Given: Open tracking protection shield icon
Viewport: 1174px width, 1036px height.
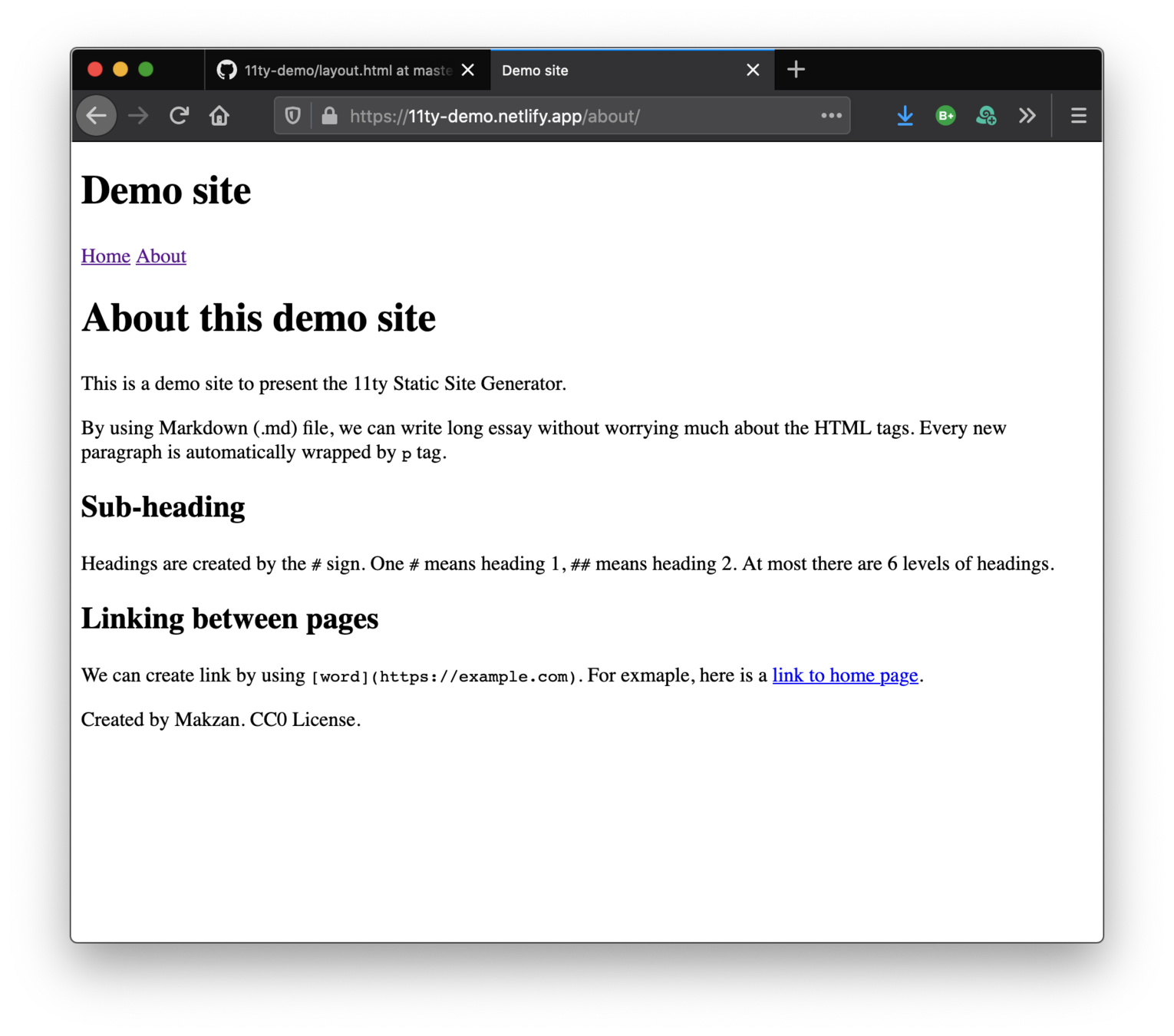Looking at the screenshot, I should pos(292,116).
